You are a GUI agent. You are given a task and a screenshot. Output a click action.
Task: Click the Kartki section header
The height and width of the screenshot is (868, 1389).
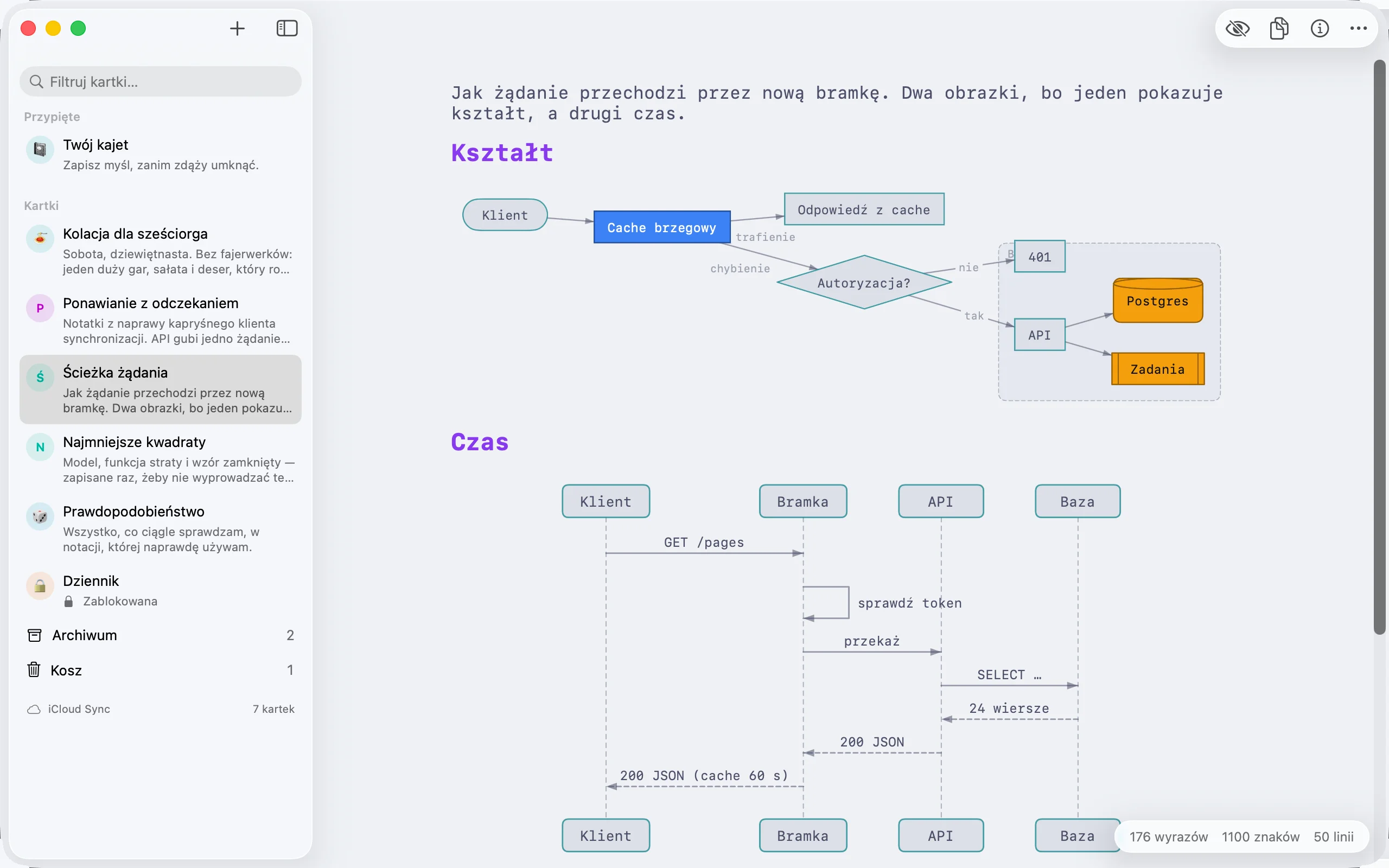[x=41, y=206]
